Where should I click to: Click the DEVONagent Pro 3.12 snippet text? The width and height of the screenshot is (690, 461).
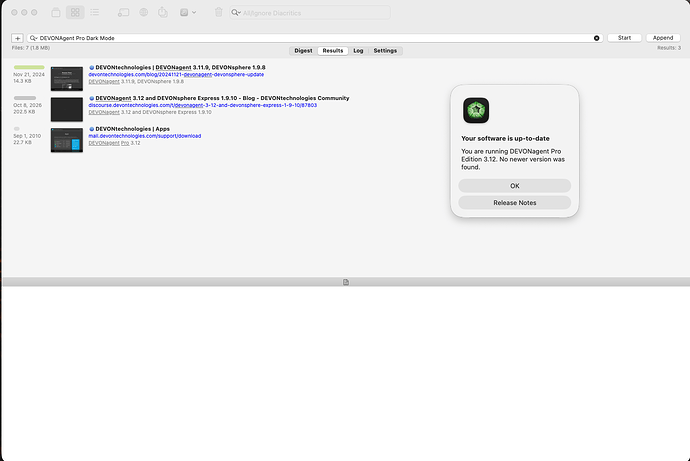(x=114, y=143)
